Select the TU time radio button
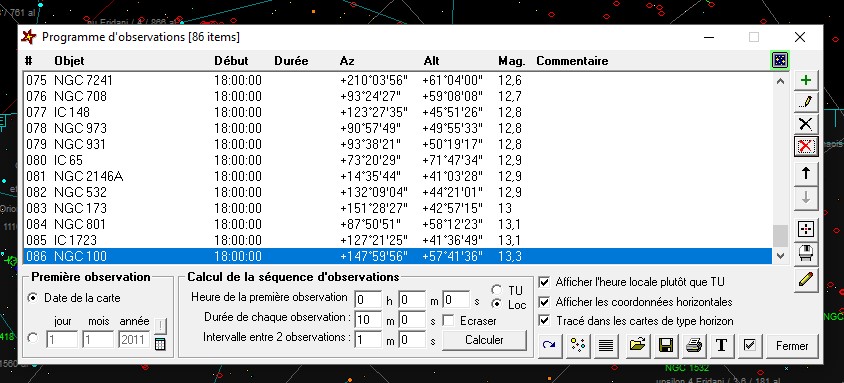This screenshot has width=844, height=383. pyautogui.click(x=496, y=290)
